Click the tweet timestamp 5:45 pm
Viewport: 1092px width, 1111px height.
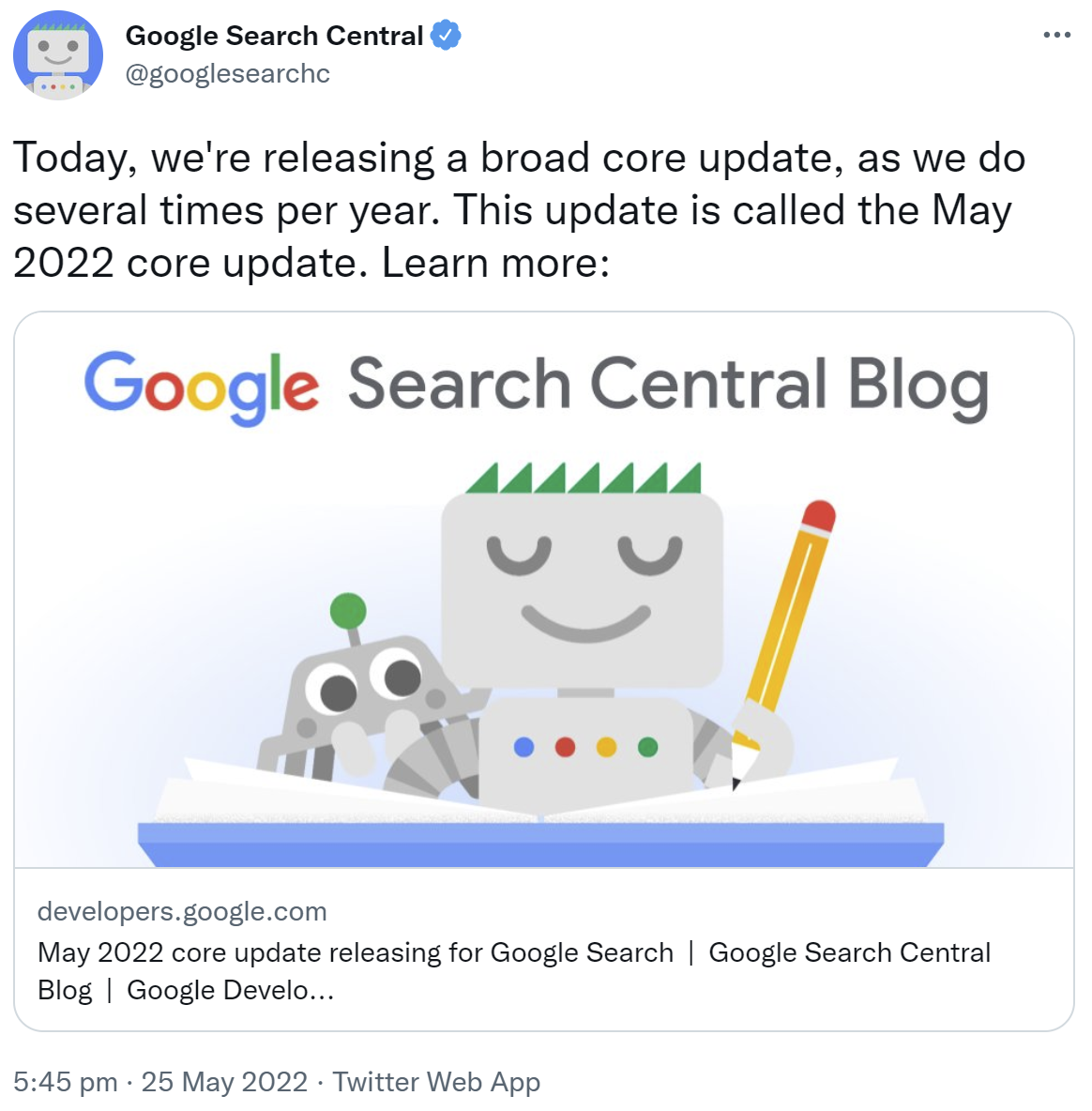click(64, 1082)
